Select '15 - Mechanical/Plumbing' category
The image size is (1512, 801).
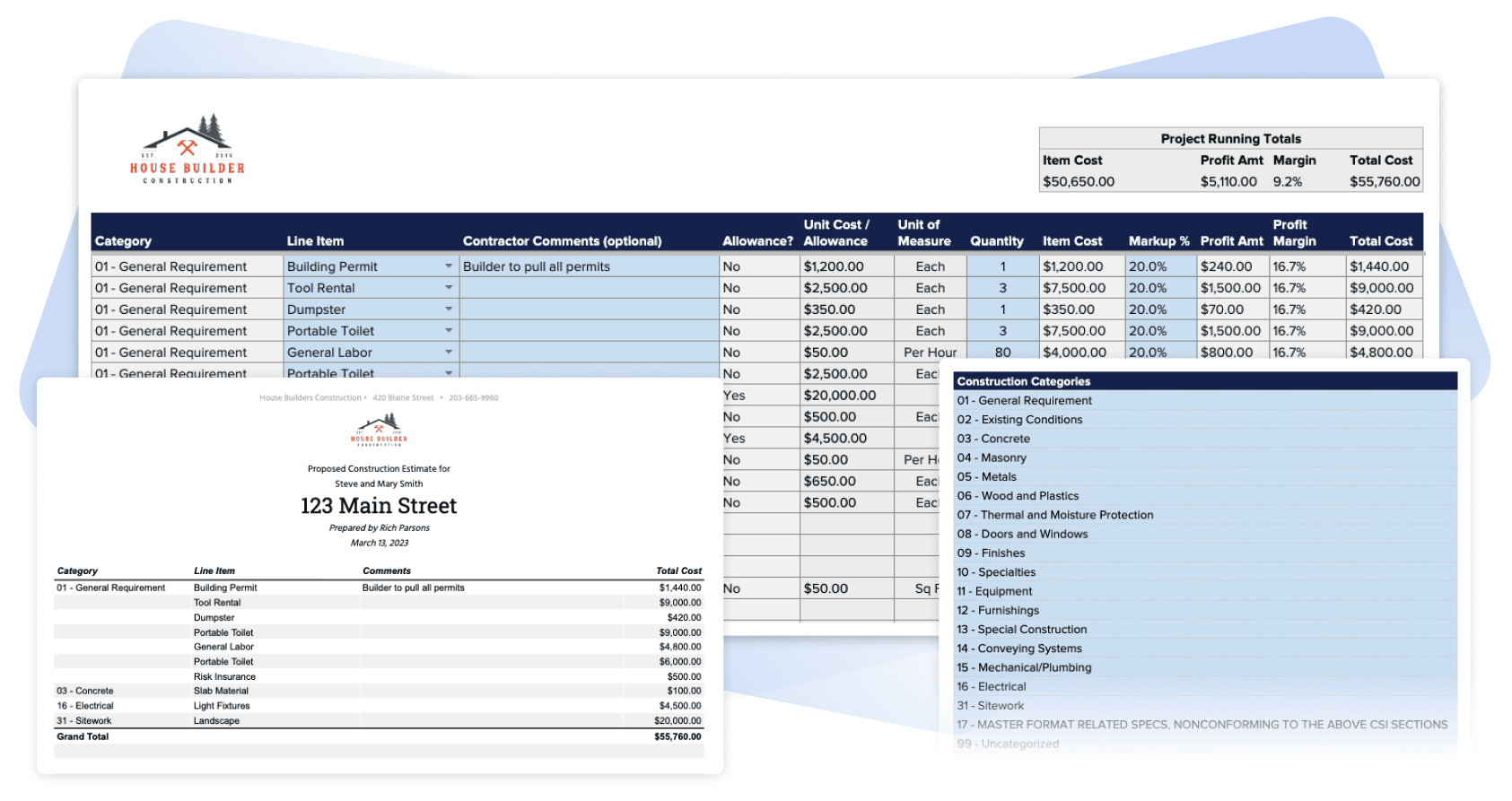coord(1024,667)
